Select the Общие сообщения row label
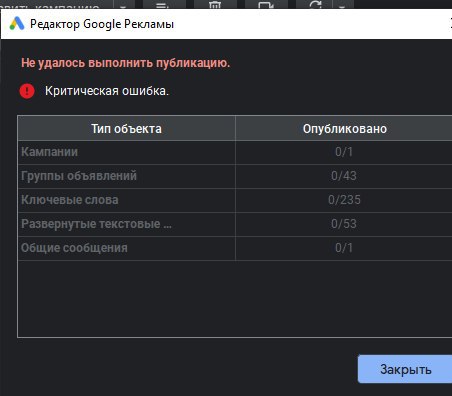Image resolution: width=452 pixels, height=396 pixels. point(74,248)
